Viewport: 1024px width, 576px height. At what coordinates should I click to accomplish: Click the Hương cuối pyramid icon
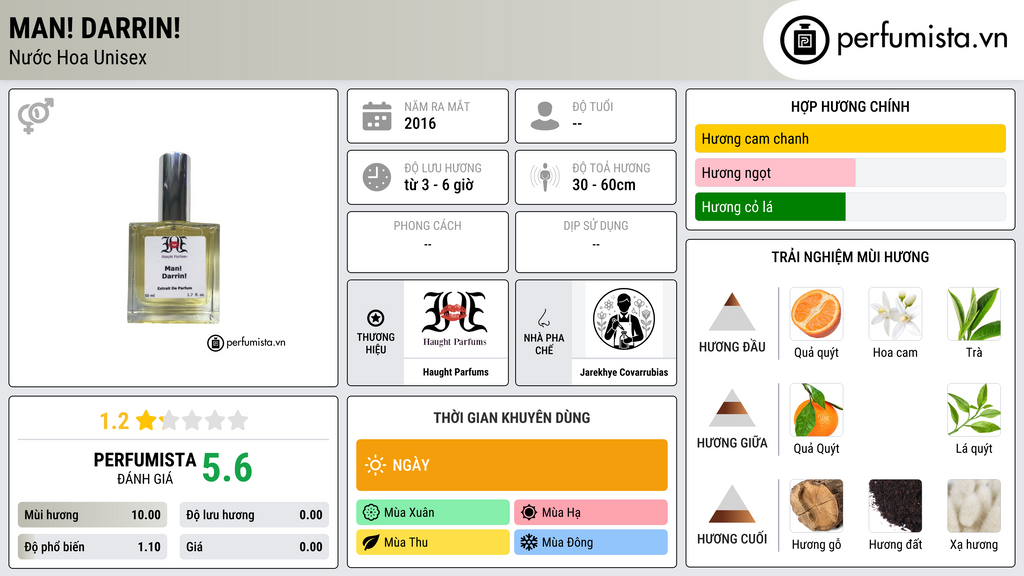coord(731,504)
